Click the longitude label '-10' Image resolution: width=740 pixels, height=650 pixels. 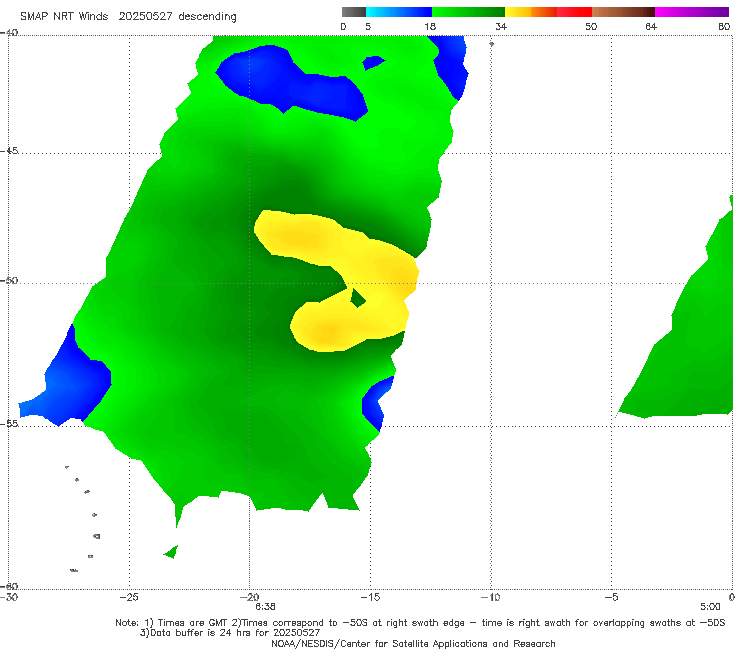coord(491,597)
